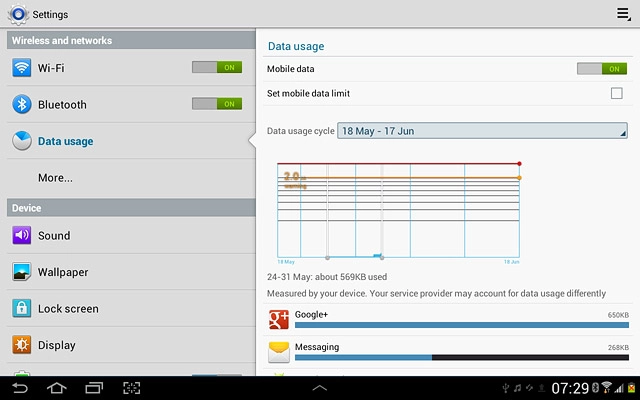
Task: Open Sound settings via speaker icon
Action: 22,236
